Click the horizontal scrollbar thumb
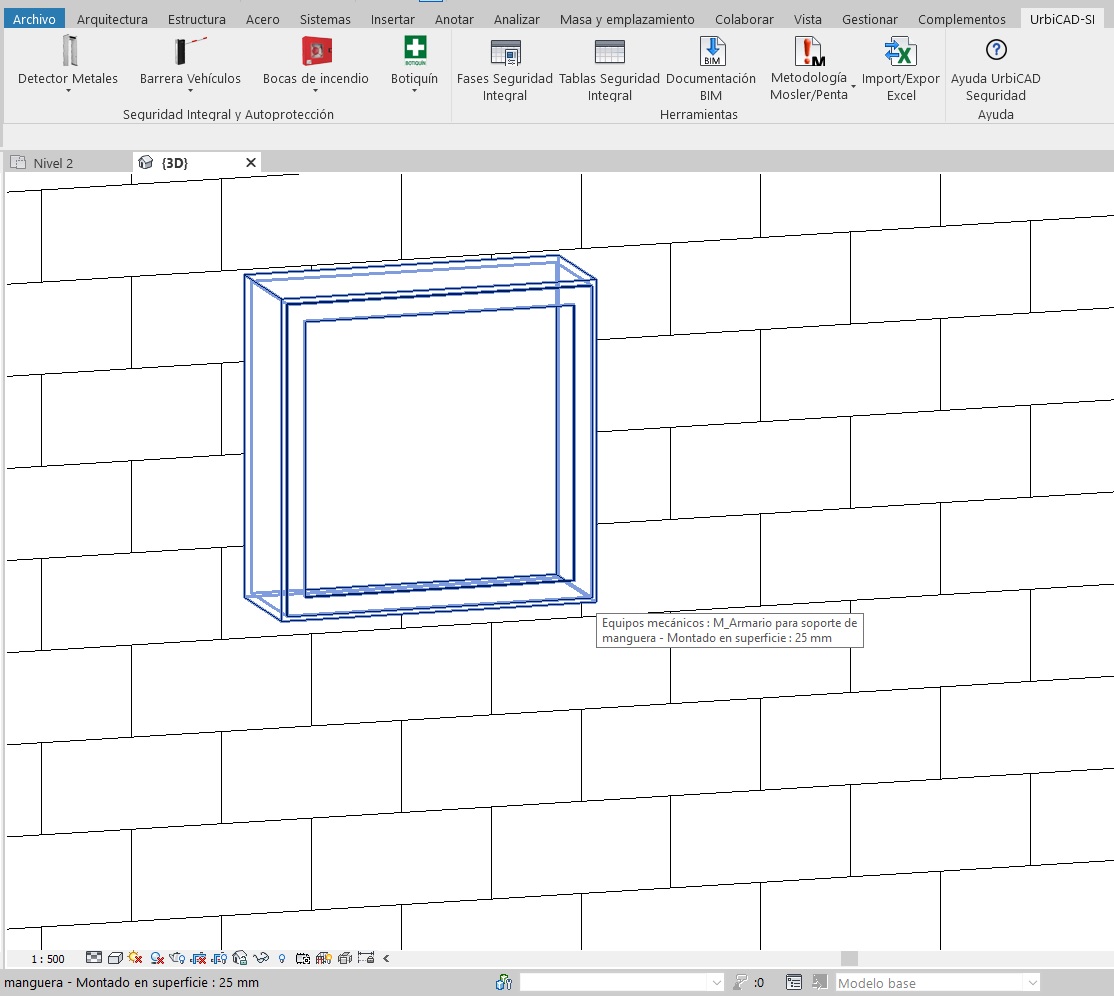Viewport: 1114px width, 998px height. tap(849, 958)
